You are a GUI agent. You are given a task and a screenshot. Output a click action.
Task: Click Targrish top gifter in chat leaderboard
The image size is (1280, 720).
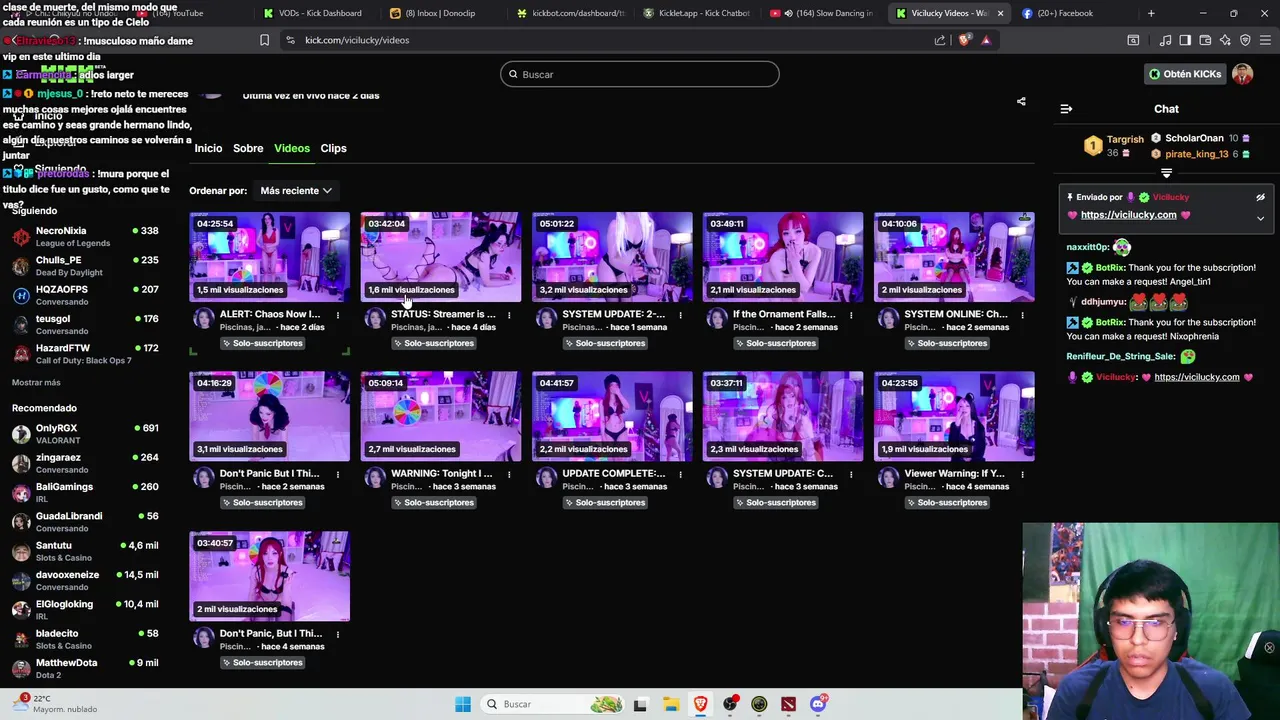(1114, 146)
